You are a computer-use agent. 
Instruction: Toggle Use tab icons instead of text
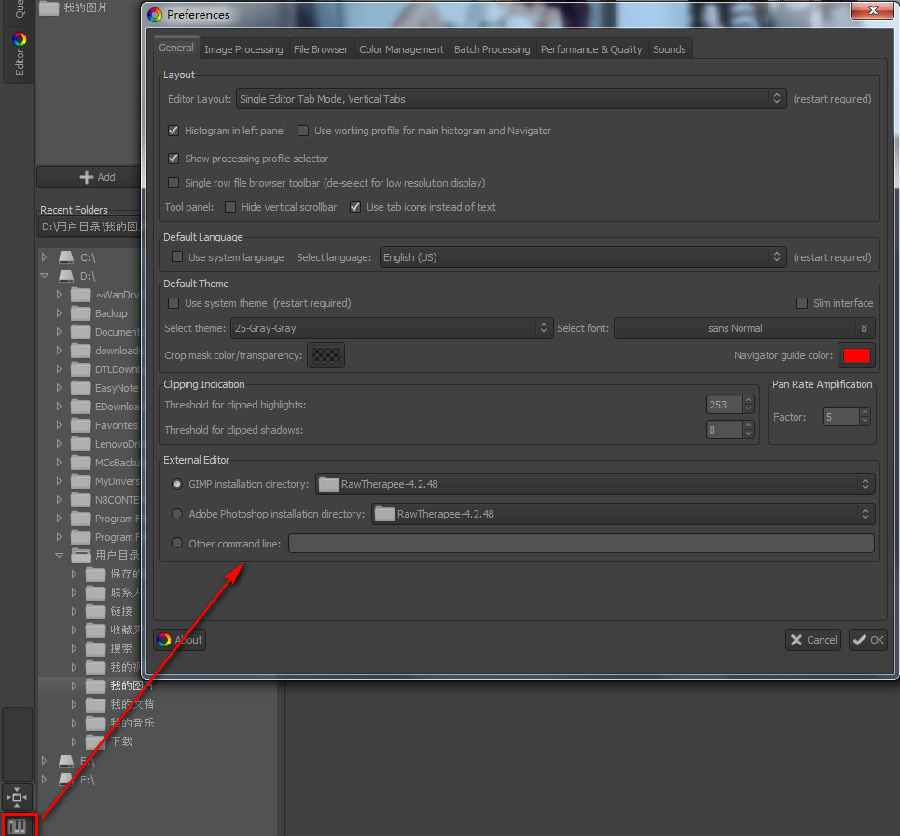355,207
